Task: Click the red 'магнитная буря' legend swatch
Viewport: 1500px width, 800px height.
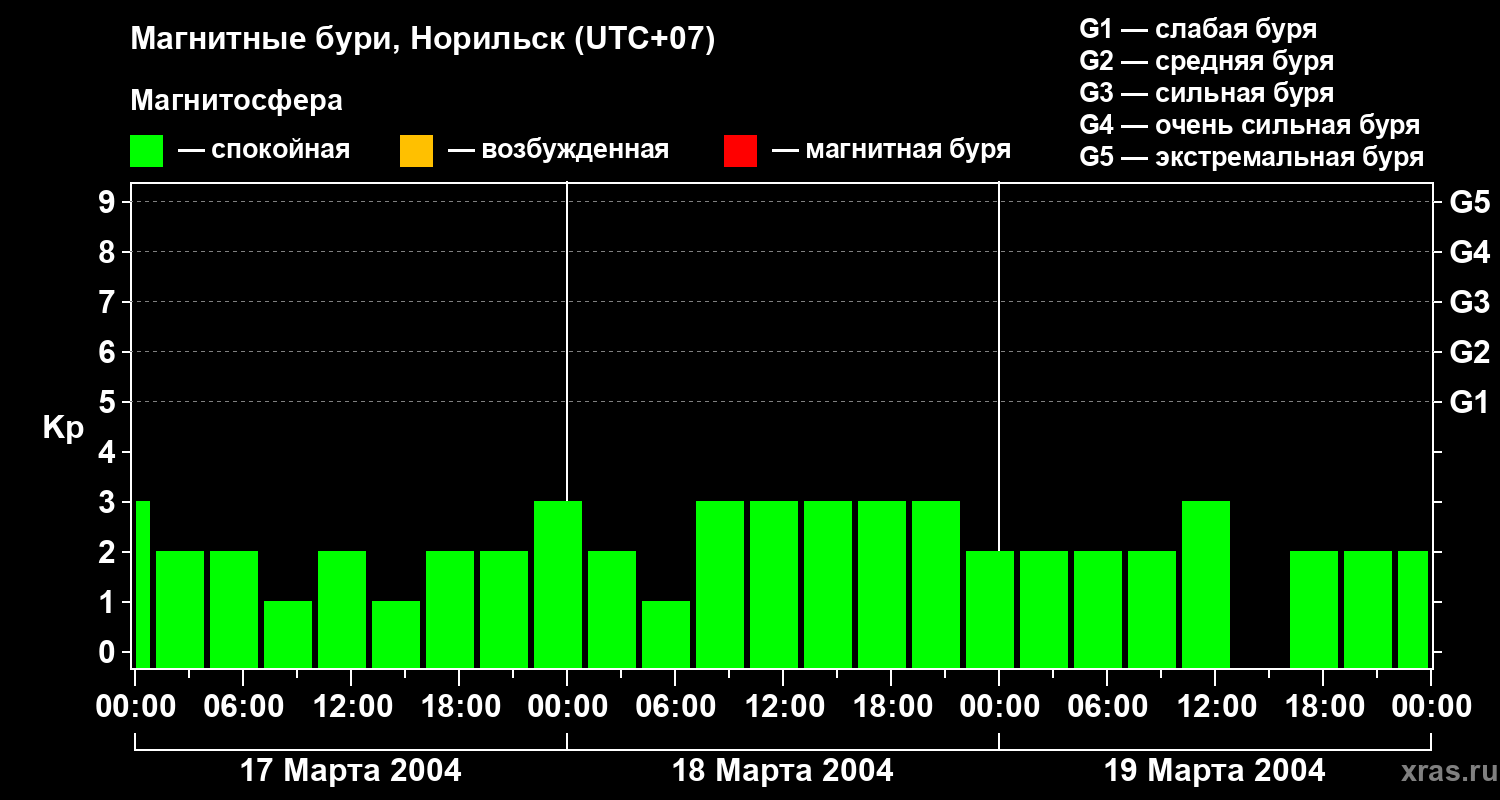Action: [x=740, y=151]
